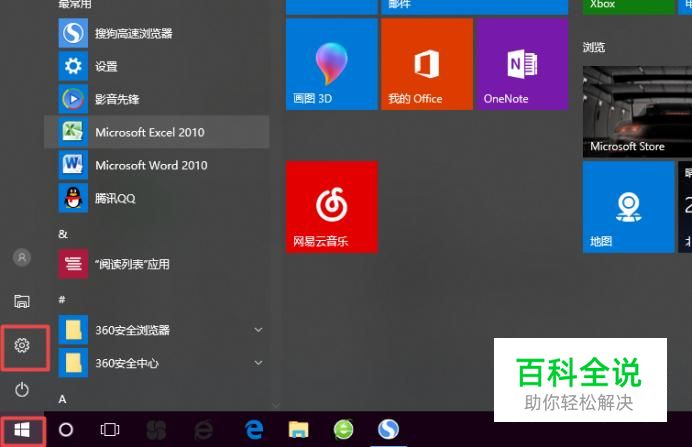Open the "阅读列表"应用 icon

point(73,264)
